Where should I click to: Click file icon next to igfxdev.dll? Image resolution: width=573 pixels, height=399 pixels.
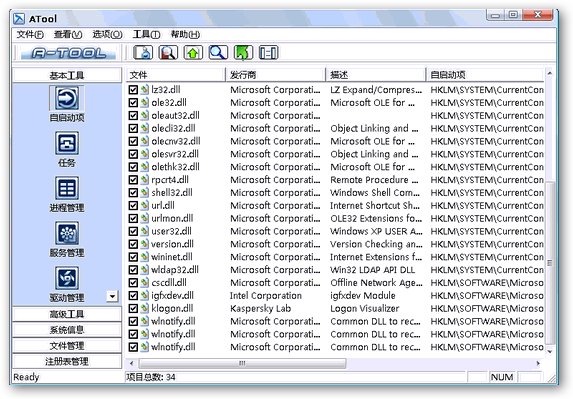point(145,296)
